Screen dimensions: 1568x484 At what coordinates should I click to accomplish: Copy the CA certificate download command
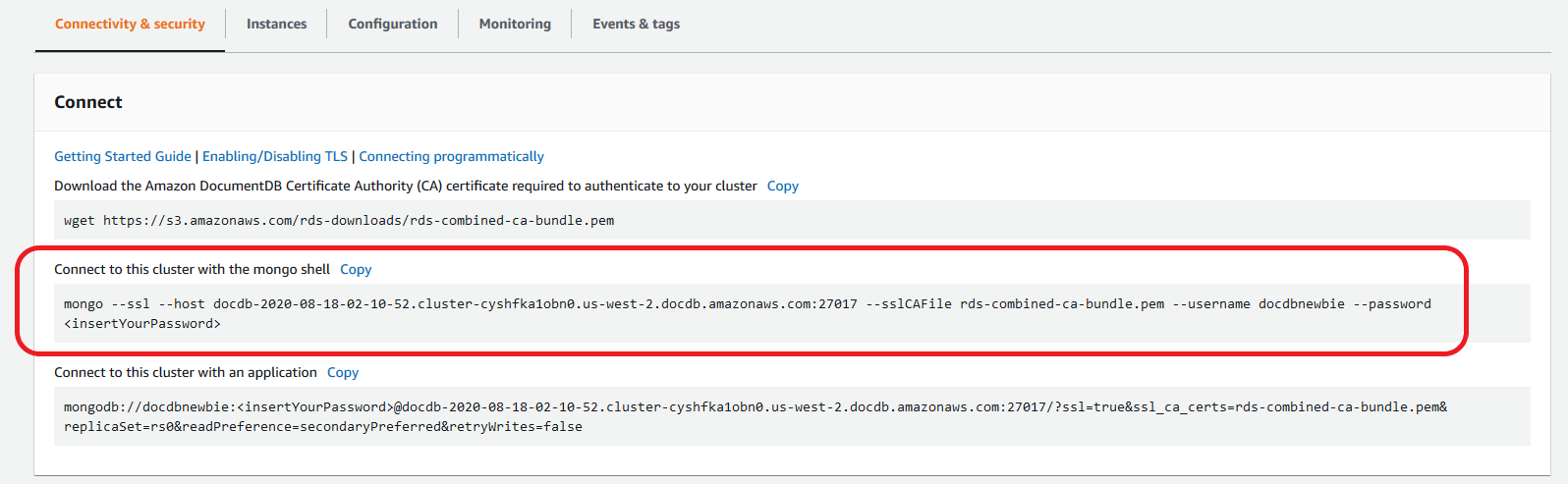782,186
